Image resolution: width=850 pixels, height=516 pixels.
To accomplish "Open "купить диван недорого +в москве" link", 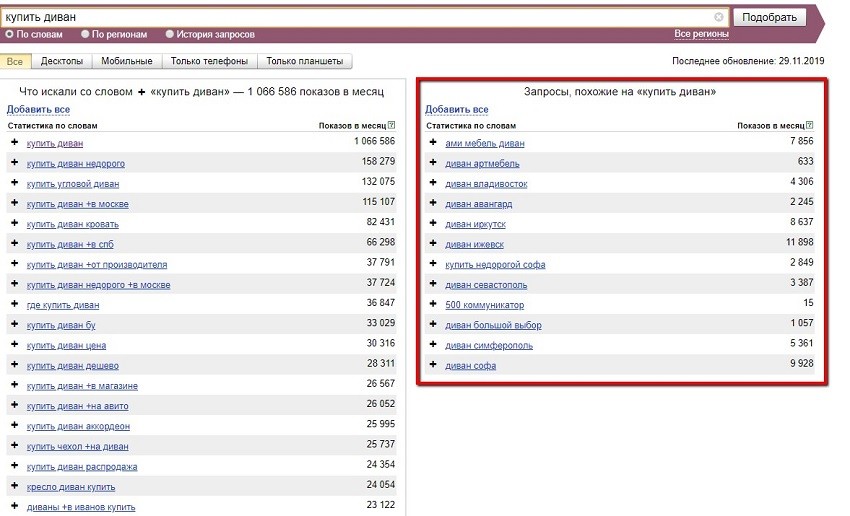I will [99, 285].
